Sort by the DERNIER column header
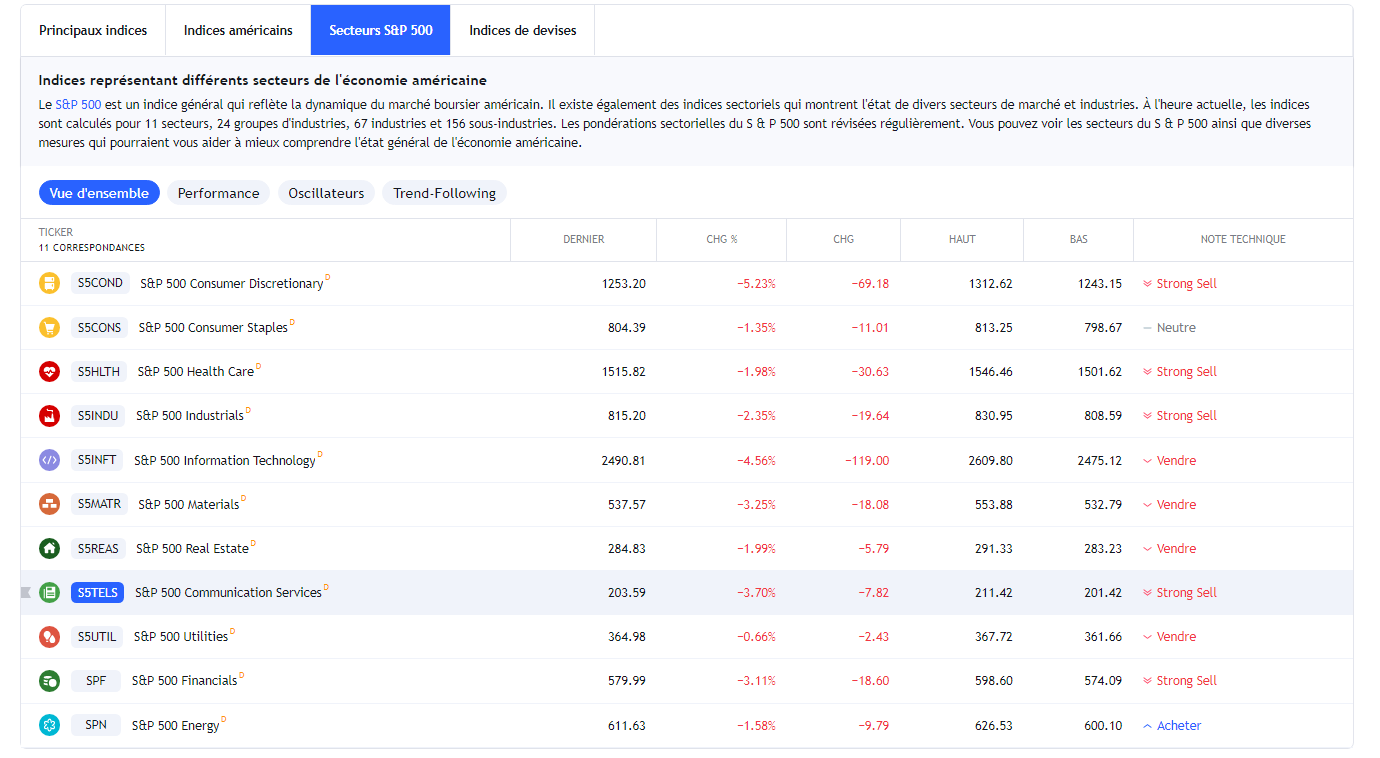Image resolution: width=1380 pixels, height=758 pixels. pos(584,240)
